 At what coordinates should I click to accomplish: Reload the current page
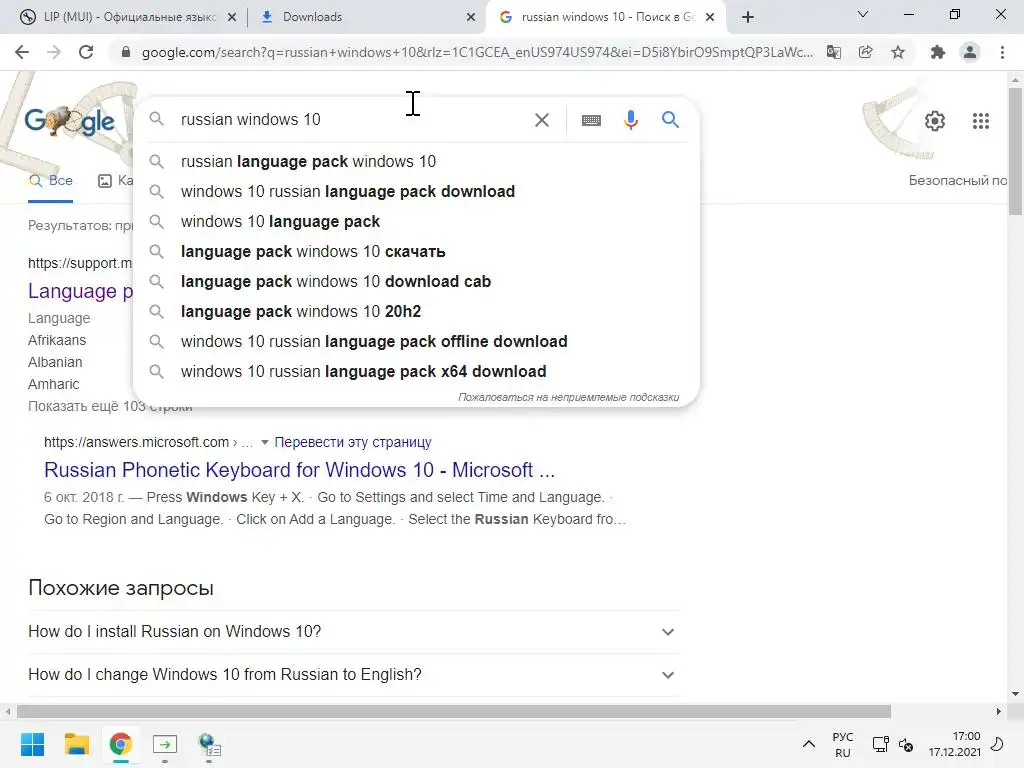(86, 52)
